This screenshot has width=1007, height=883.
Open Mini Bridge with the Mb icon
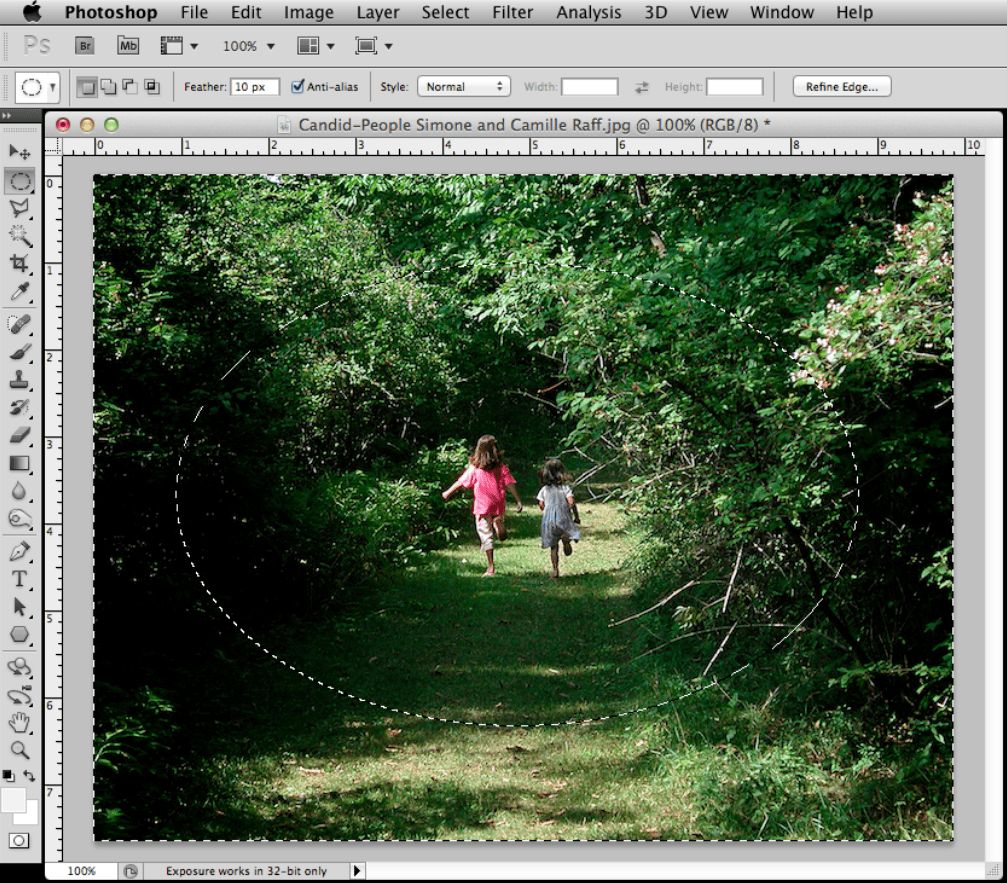click(x=128, y=46)
